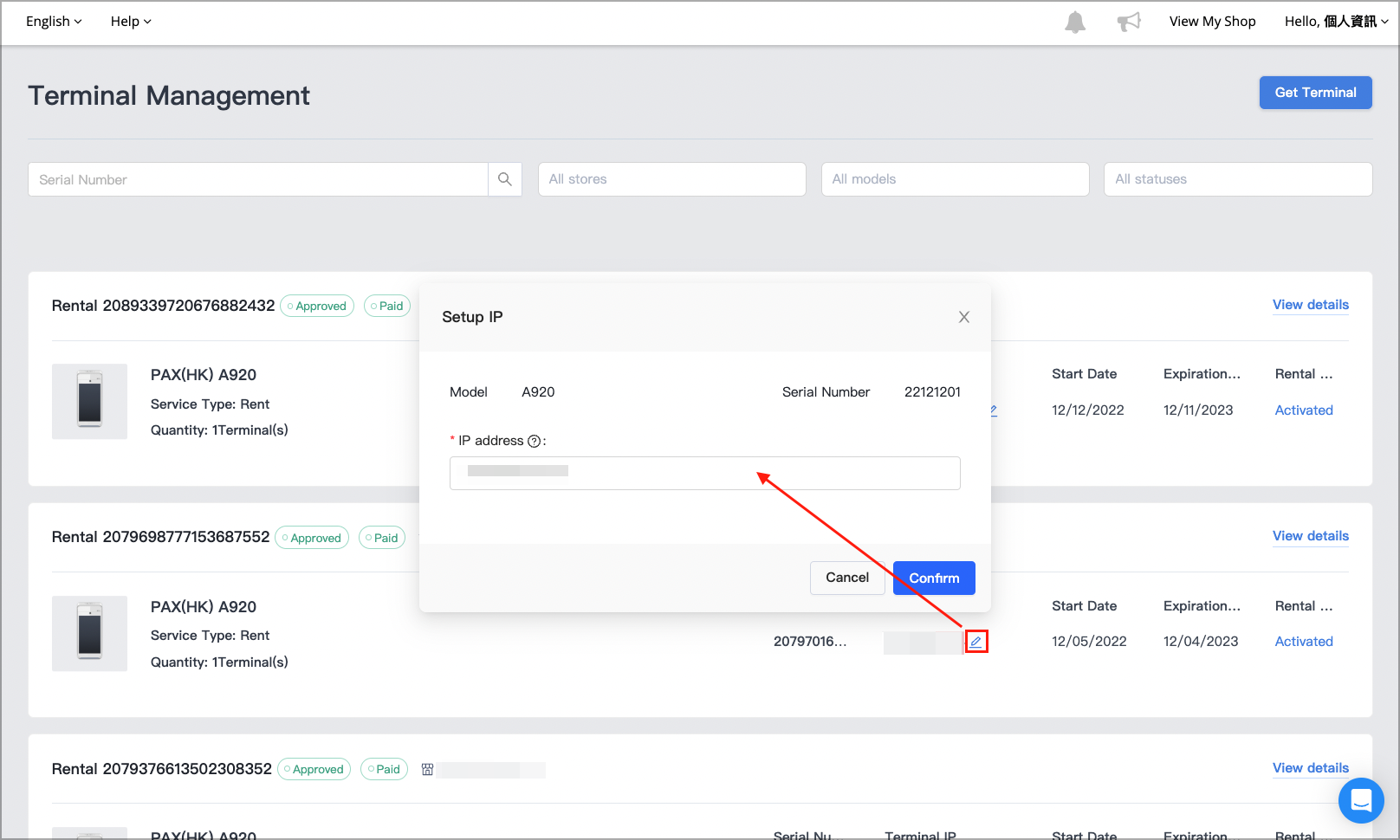The image size is (1400, 840).
Task: Open the announcements megaphone icon
Action: 1129,22
